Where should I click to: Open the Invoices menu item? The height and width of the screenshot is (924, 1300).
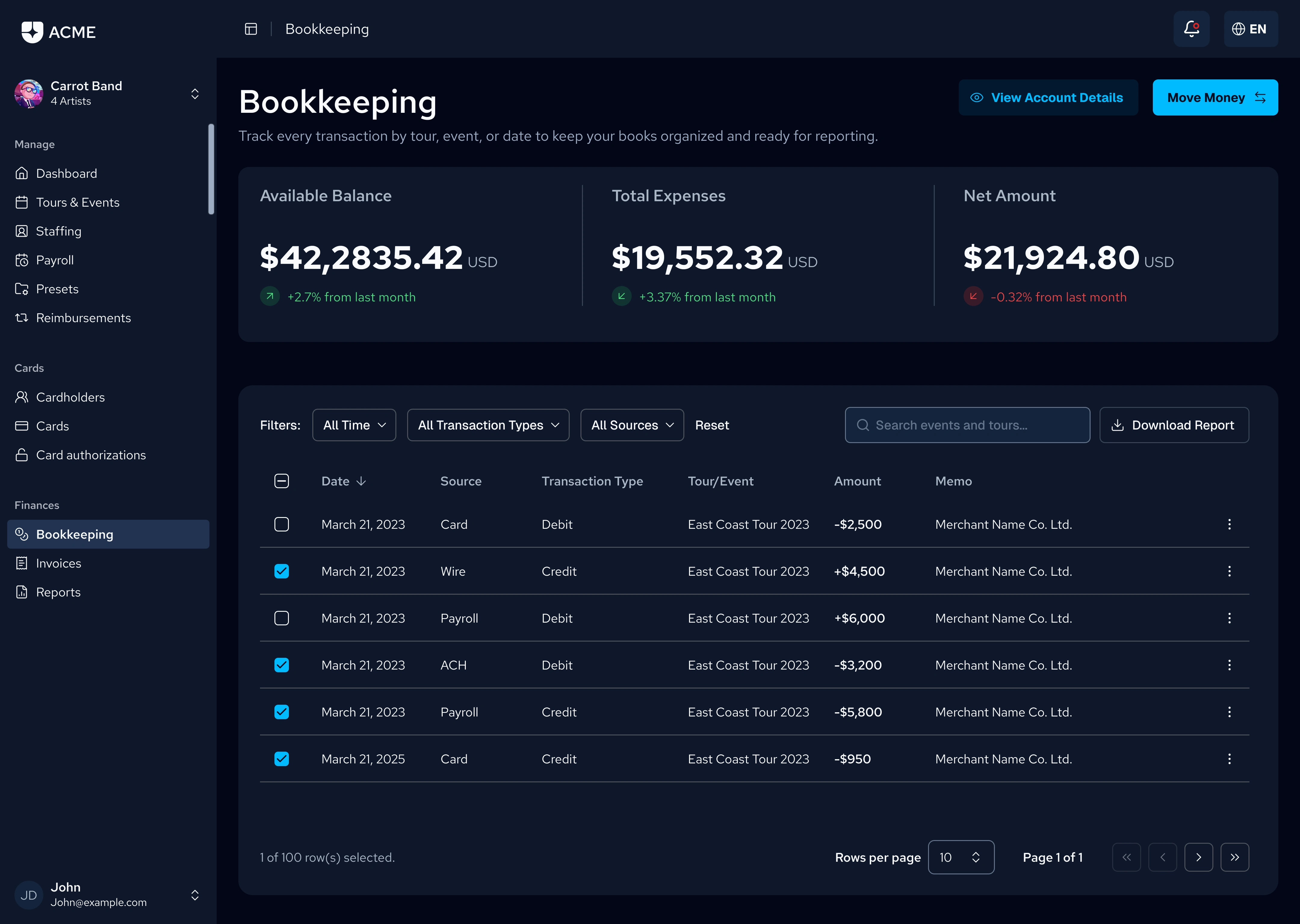click(58, 563)
